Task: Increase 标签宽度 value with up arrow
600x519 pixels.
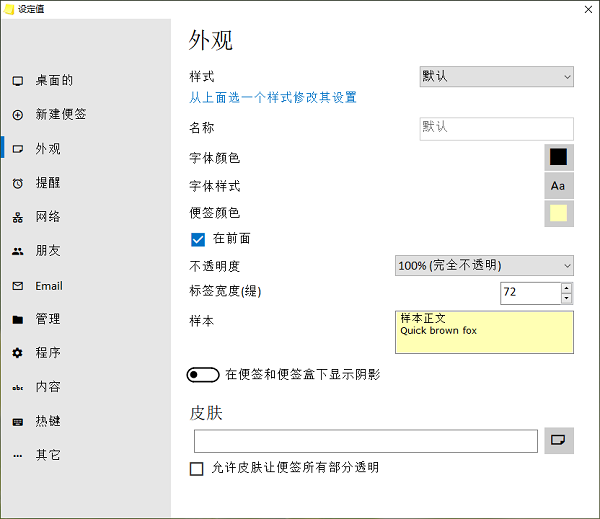Action: click(567, 288)
